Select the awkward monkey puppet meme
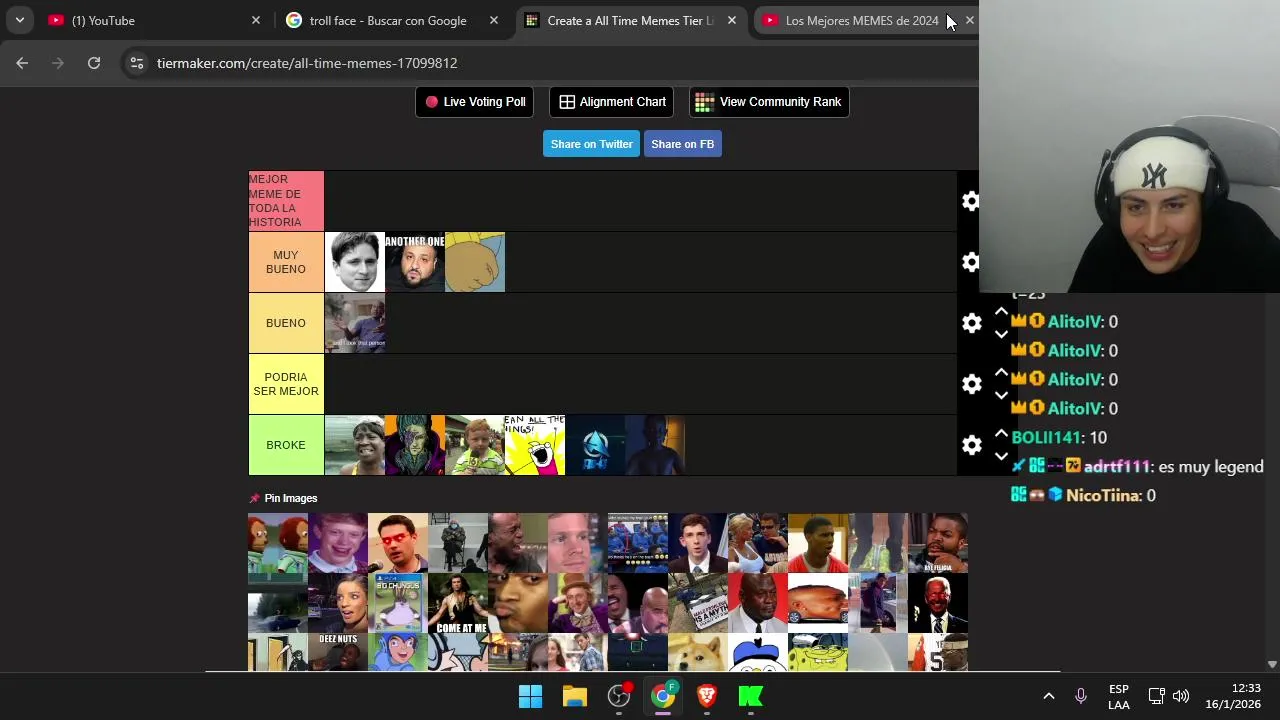The image size is (1280, 720). click(x=278, y=543)
